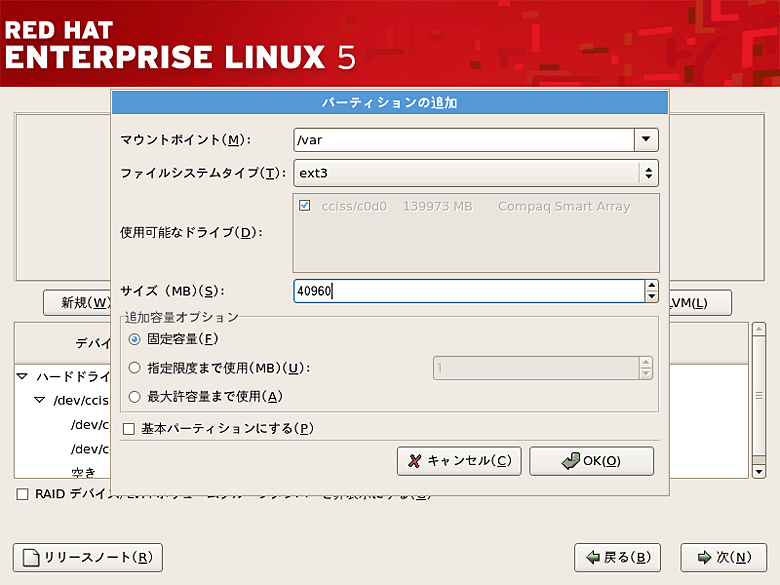Click the partition list vertical scrollbar thumb
This screenshot has width=780, height=585.
759,396
